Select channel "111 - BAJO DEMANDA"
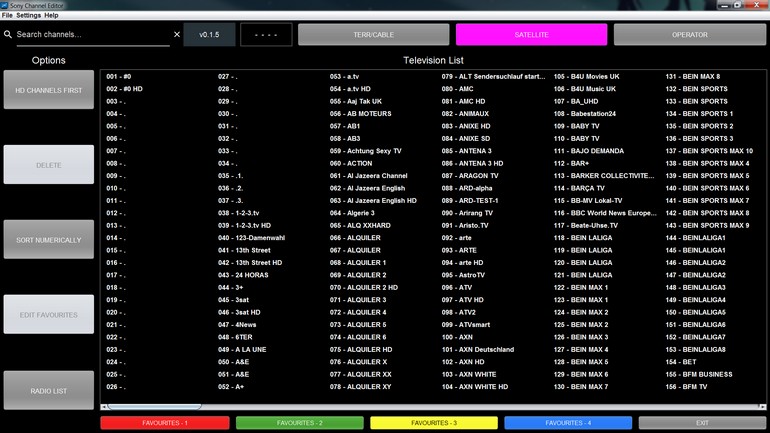This screenshot has width=770, height=433. 589,151
